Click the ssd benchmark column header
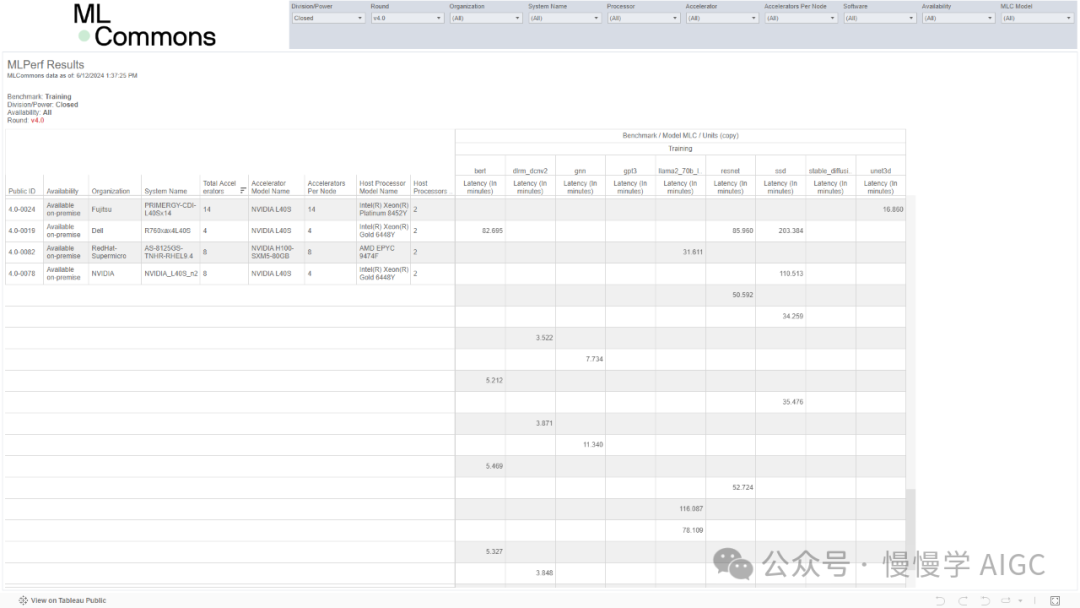The width and height of the screenshot is (1080, 608). (780, 171)
